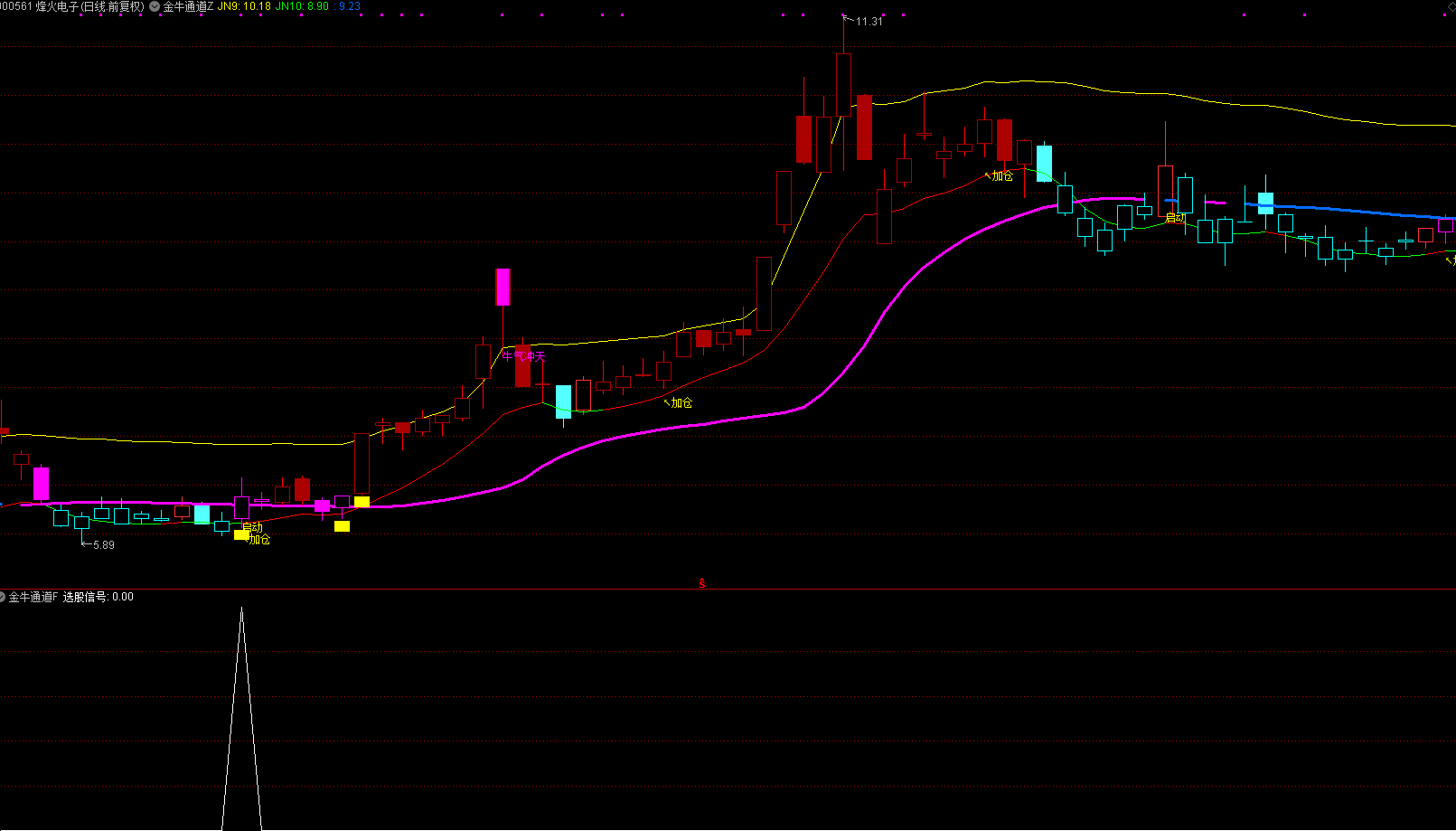The height and width of the screenshot is (831, 1456).
Task: Click the 加仓 label directly under first 启动
Action: [259, 540]
